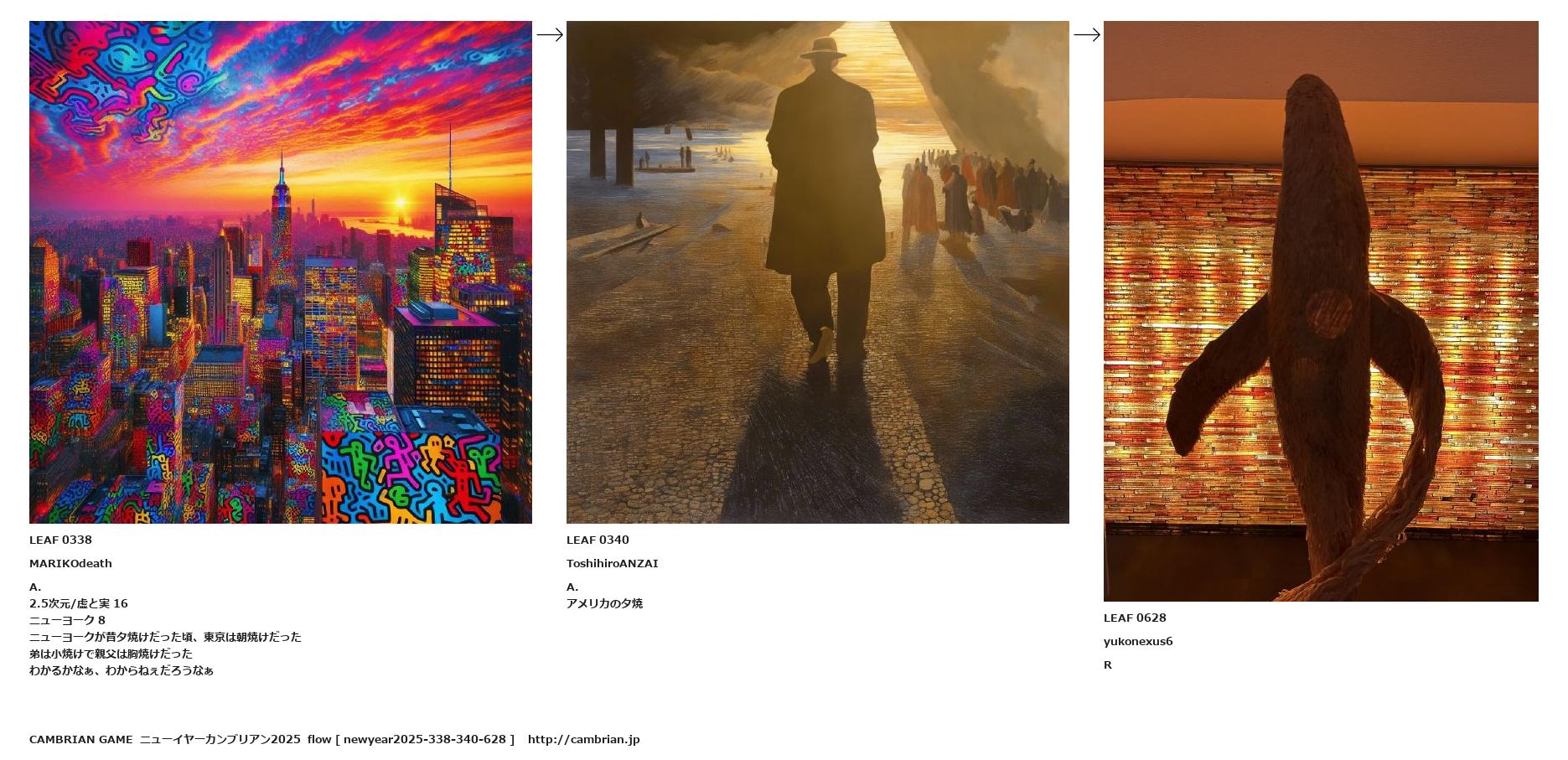Open the colorful New York skyline image

(x=281, y=272)
